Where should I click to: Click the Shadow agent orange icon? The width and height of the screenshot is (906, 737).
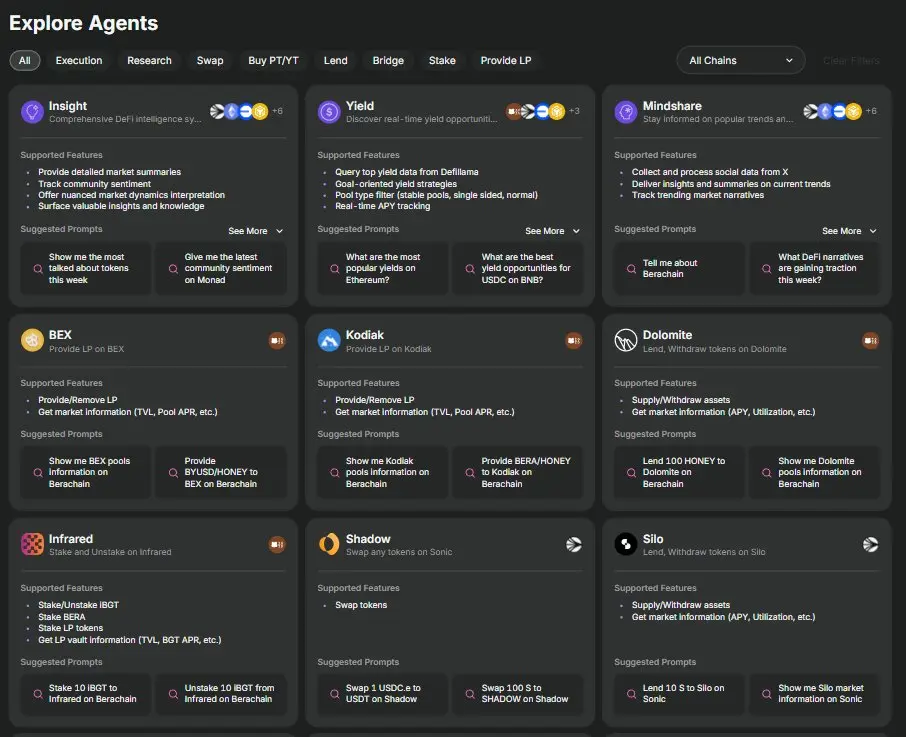point(329,544)
